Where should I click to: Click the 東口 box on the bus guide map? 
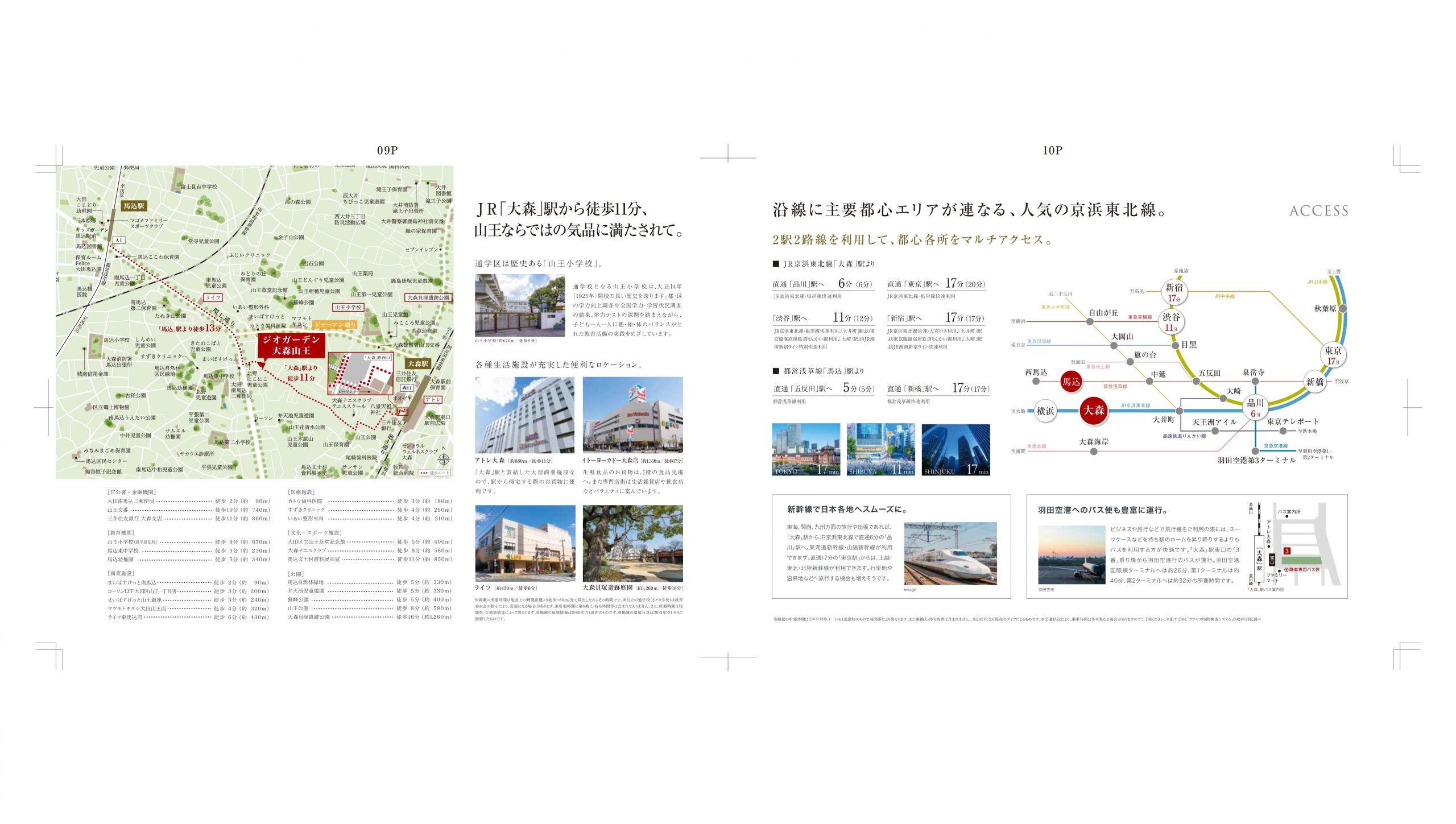pyautogui.click(x=1272, y=560)
